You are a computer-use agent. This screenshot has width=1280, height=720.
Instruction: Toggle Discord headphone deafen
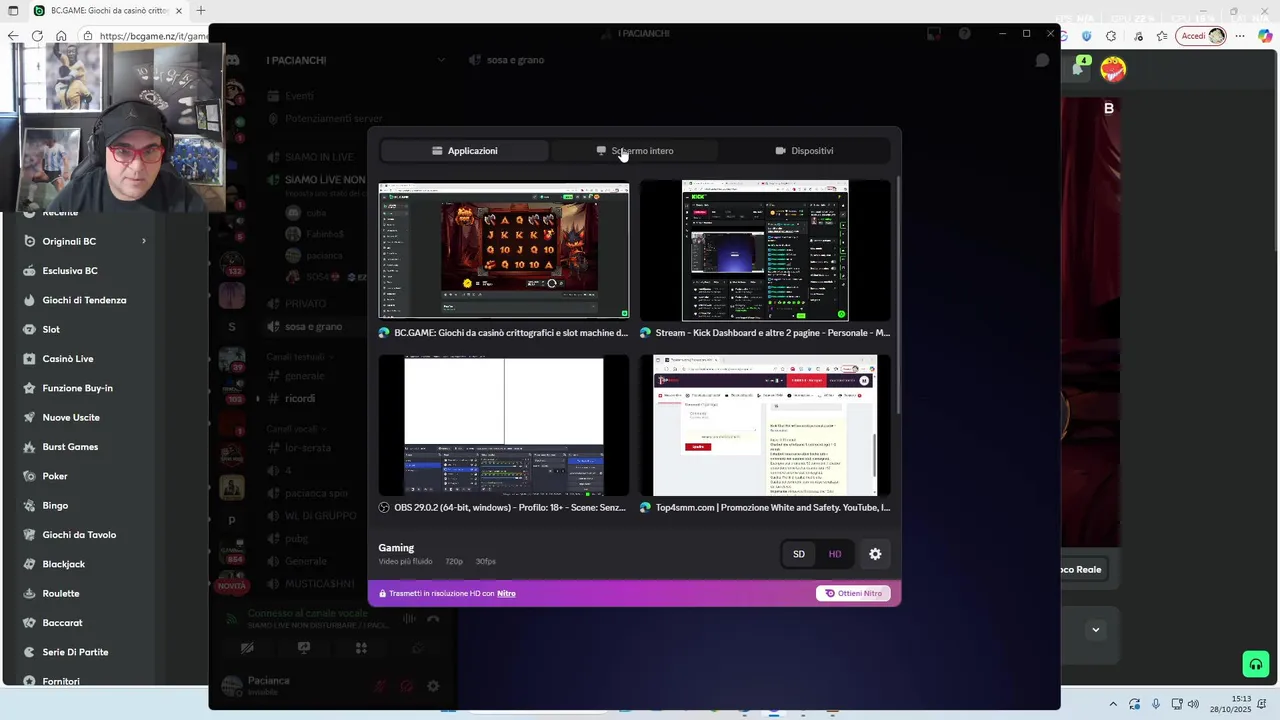point(406,686)
